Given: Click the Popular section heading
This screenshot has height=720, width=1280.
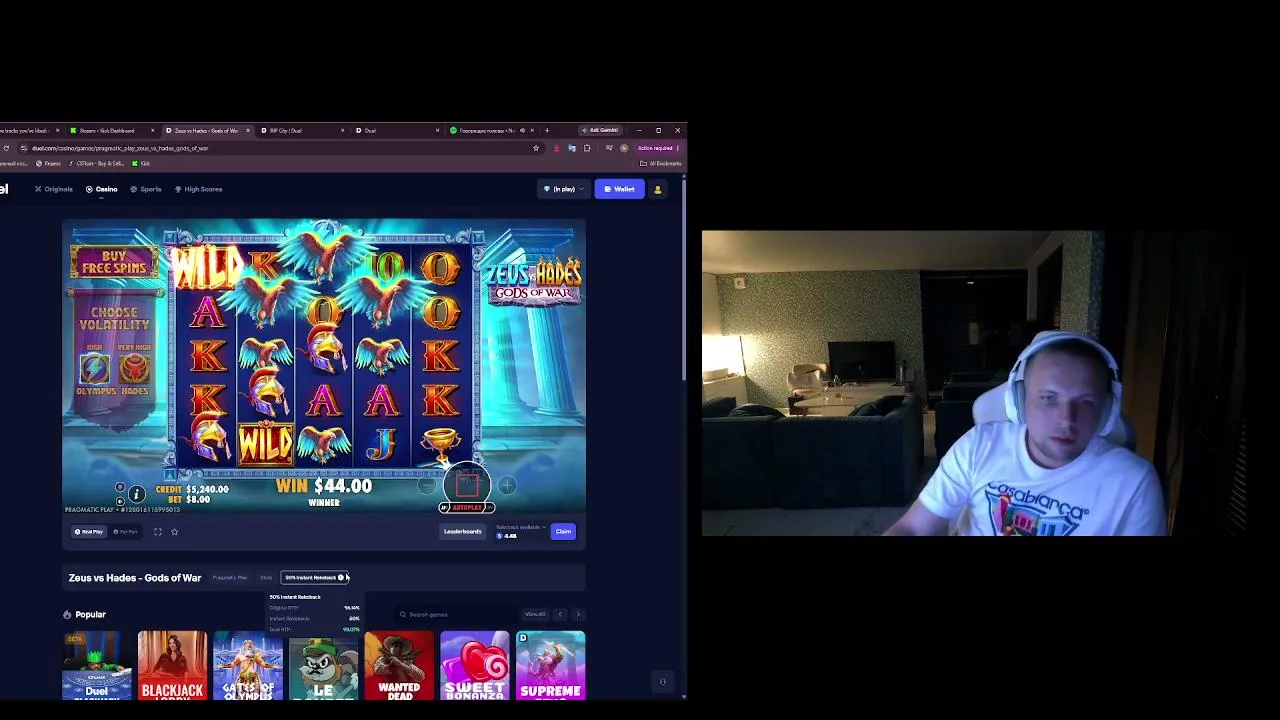Looking at the screenshot, I should click(84, 615).
